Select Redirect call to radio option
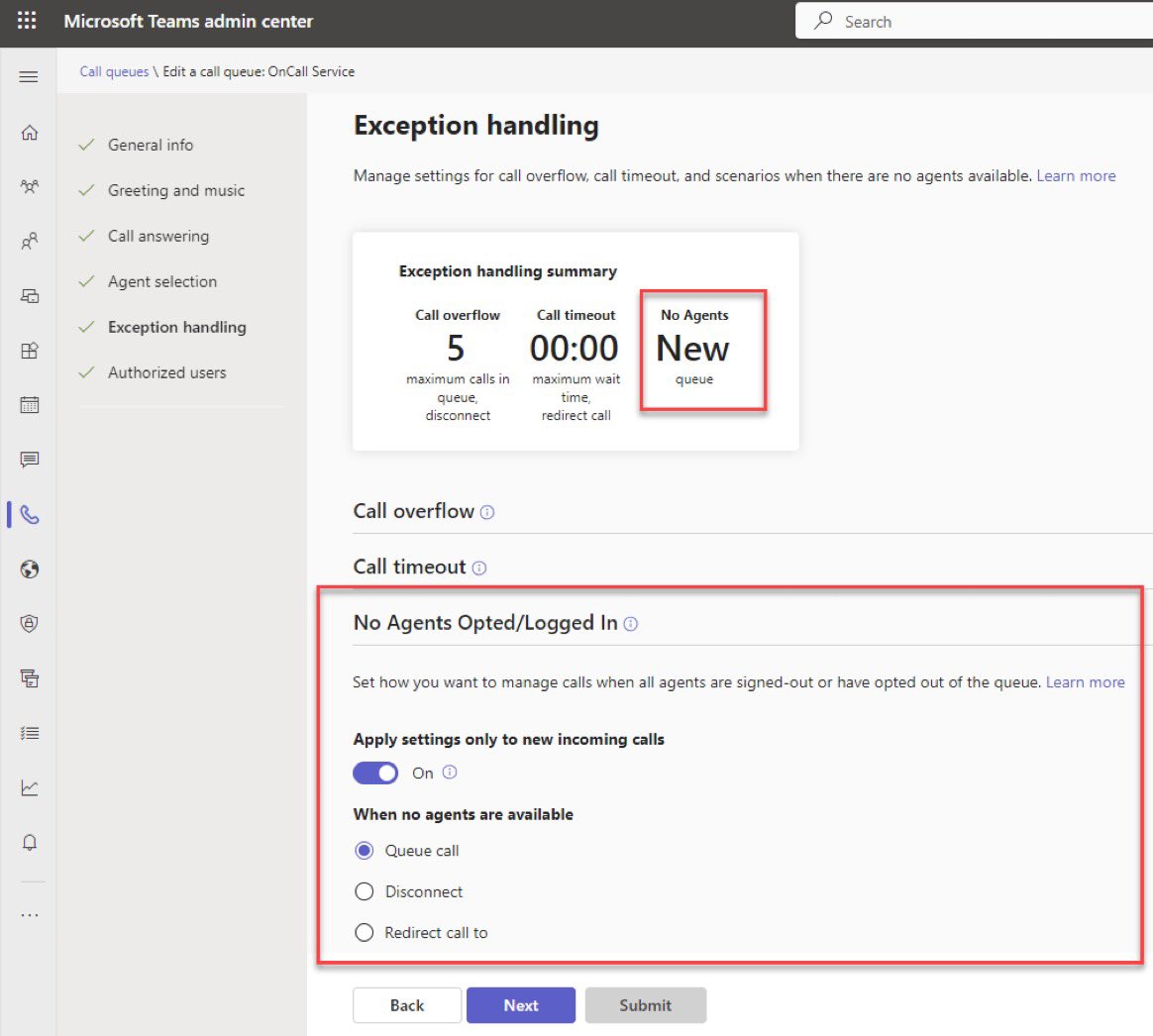Viewport: 1153px width, 1036px height. click(x=364, y=933)
